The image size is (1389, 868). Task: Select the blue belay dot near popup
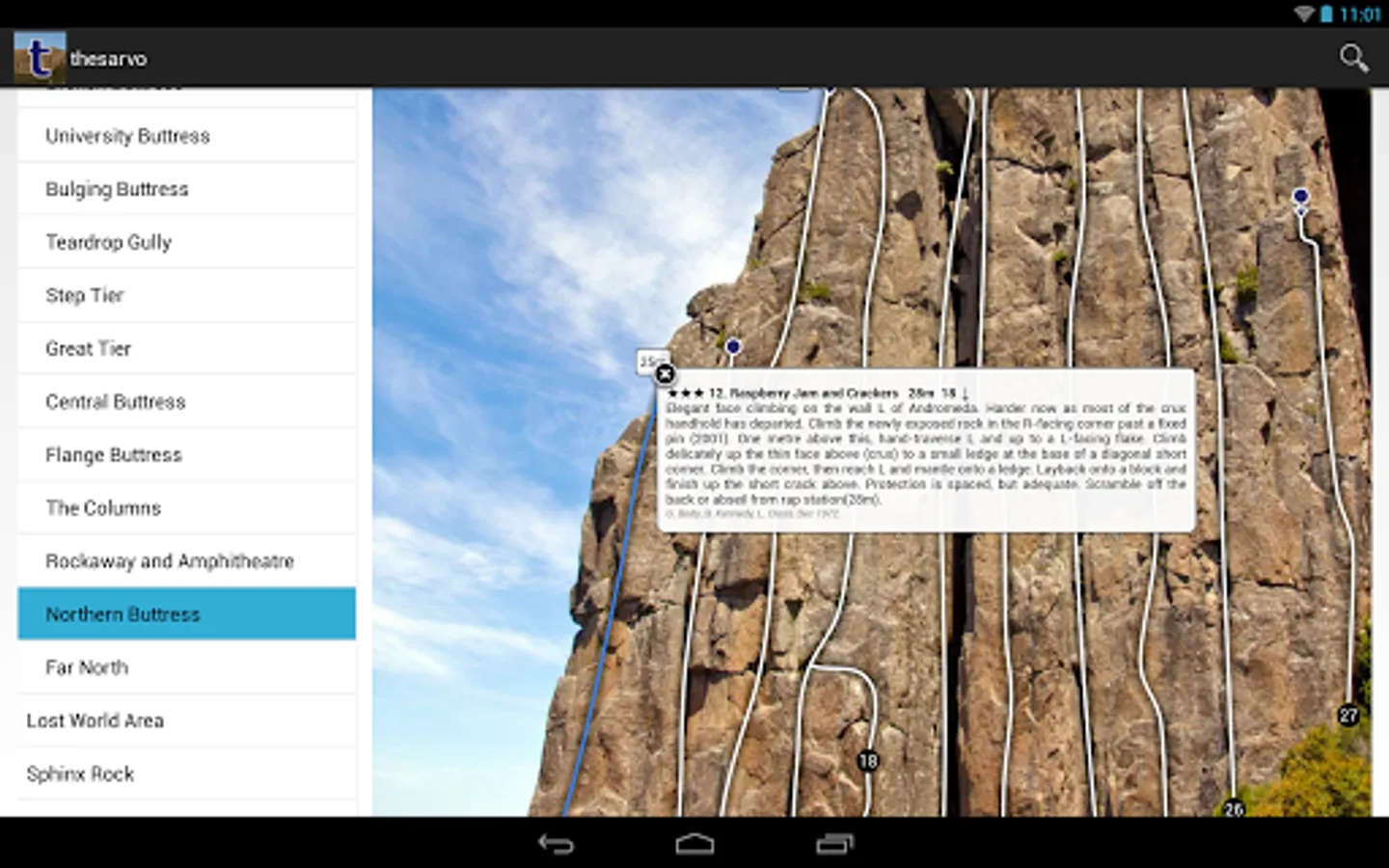[733, 346]
